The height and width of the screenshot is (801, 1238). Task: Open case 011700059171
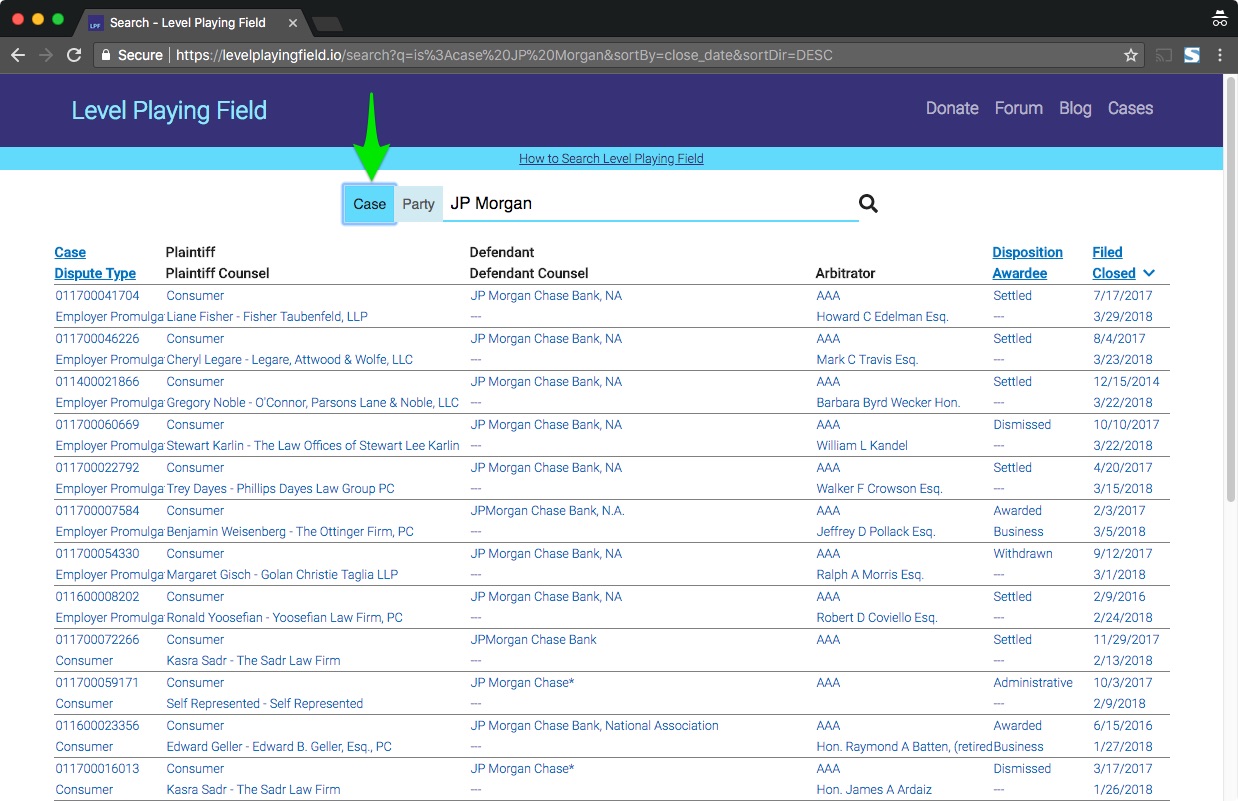coord(98,683)
